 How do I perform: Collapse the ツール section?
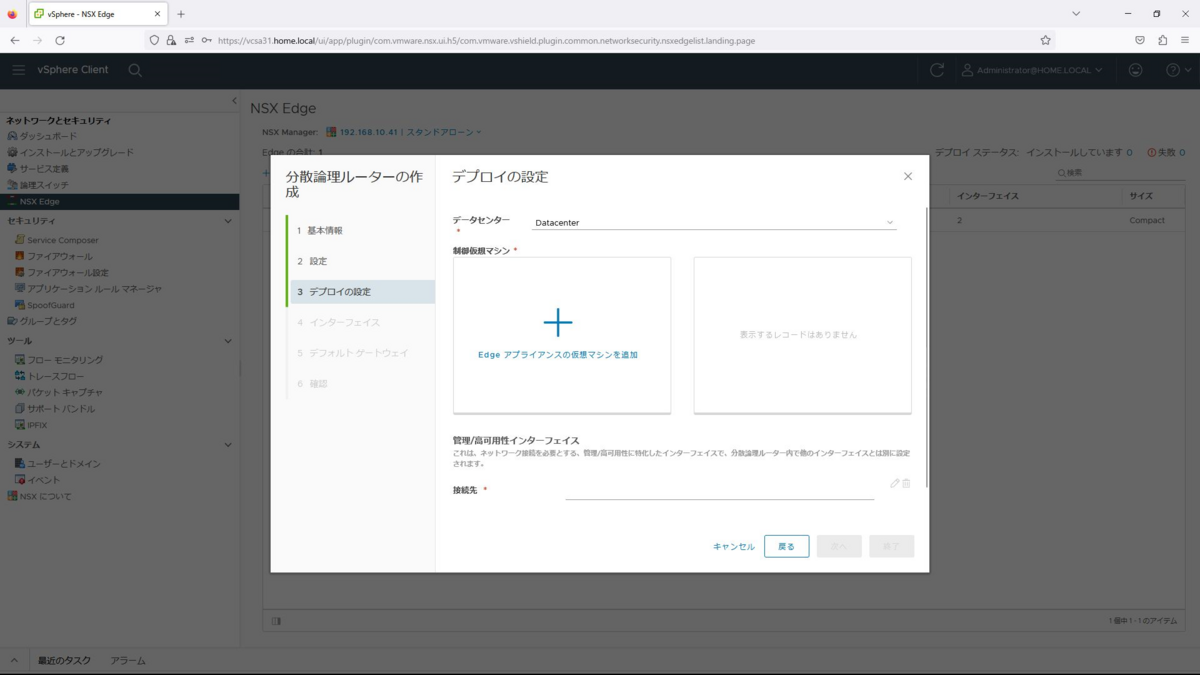pos(228,341)
